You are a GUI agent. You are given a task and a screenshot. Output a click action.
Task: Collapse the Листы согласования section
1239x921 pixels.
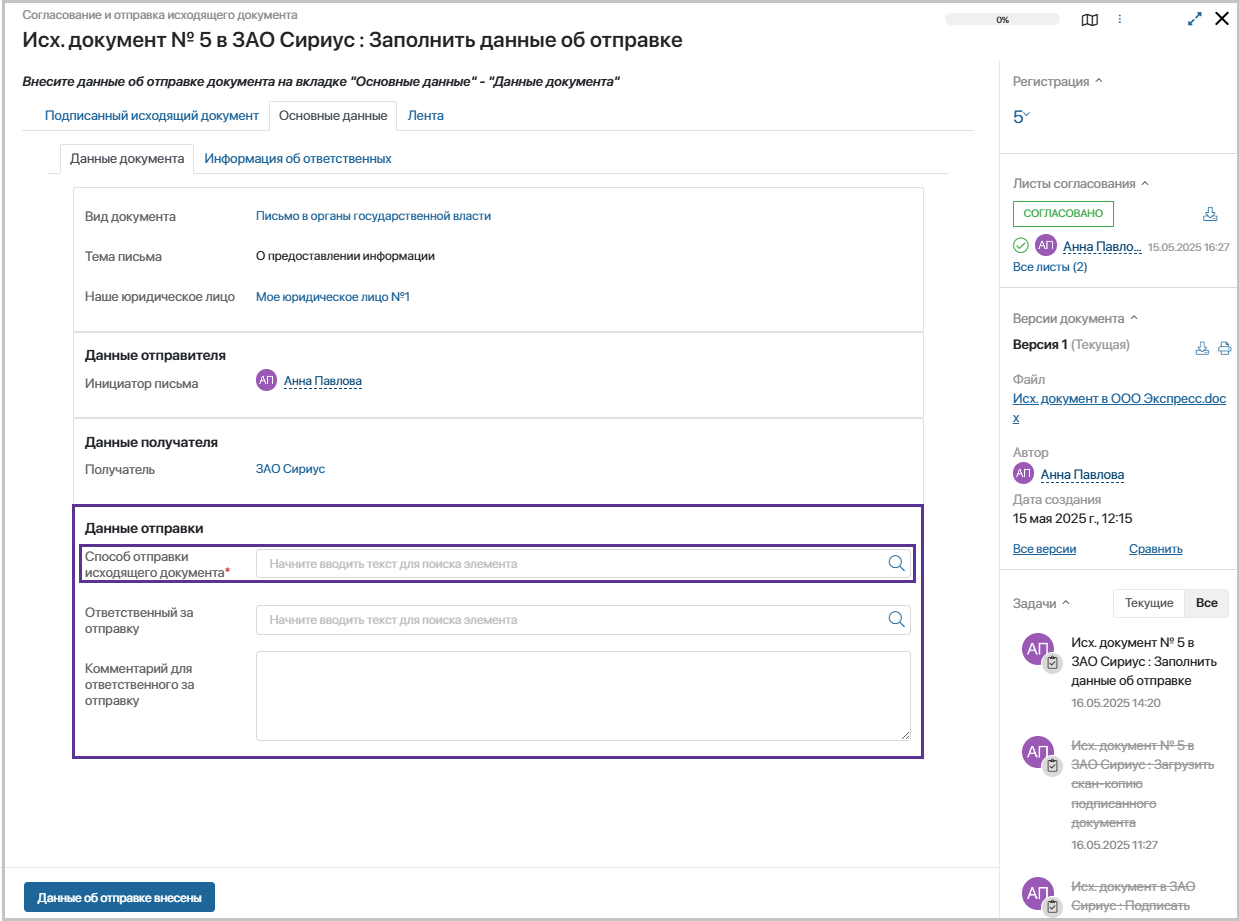(1145, 184)
